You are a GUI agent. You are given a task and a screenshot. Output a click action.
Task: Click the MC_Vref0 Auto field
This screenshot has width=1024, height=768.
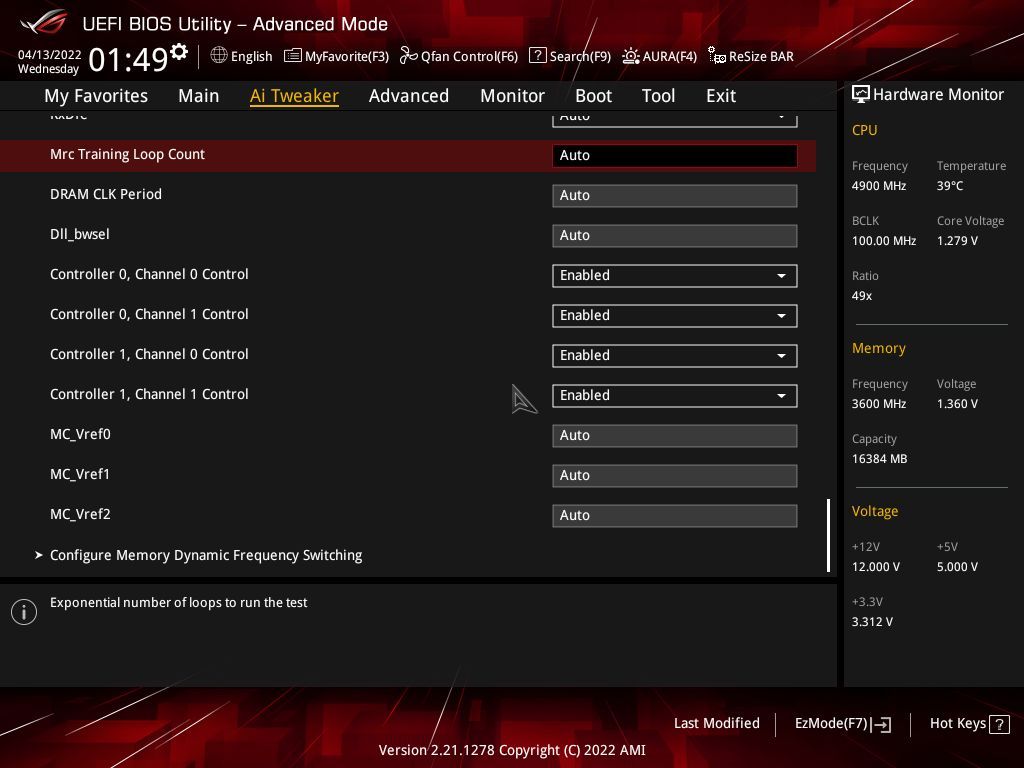click(675, 436)
